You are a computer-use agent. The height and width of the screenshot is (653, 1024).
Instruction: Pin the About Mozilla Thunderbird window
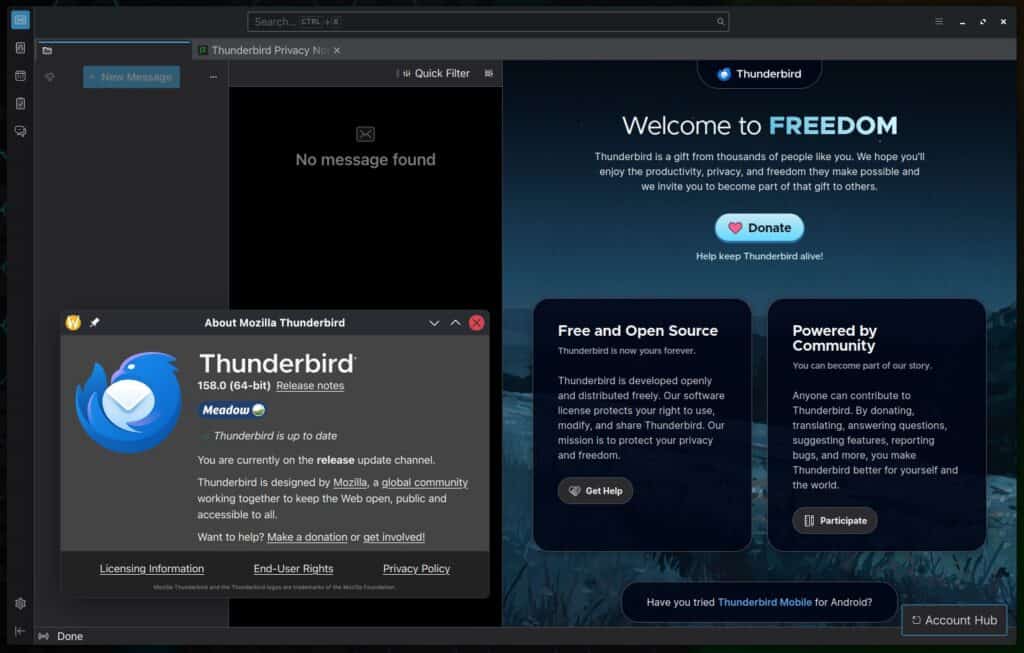pyautogui.click(x=95, y=323)
